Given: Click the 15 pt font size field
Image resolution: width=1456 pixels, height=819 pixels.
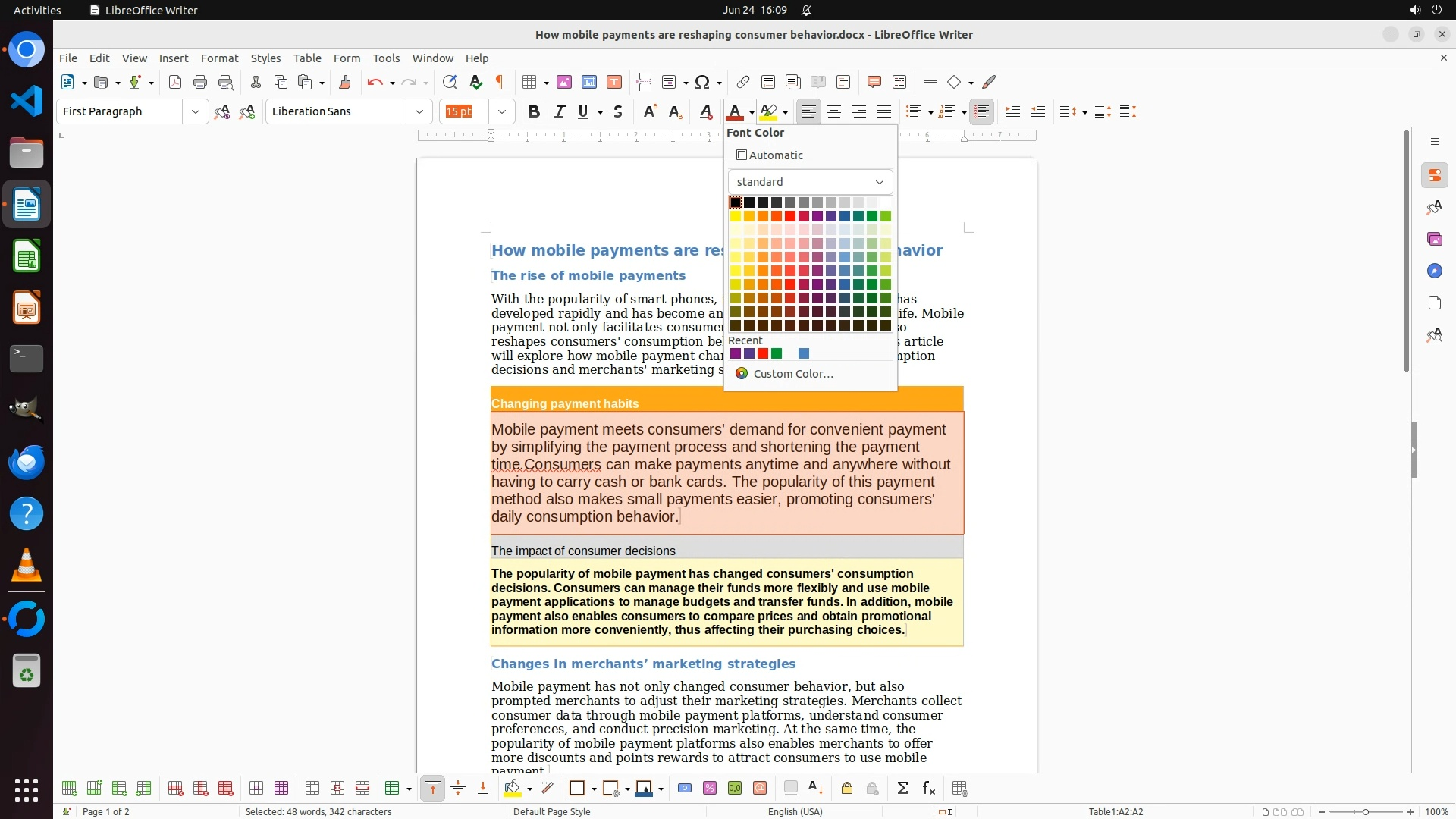Looking at the screenshot, I should pos(464,111).
